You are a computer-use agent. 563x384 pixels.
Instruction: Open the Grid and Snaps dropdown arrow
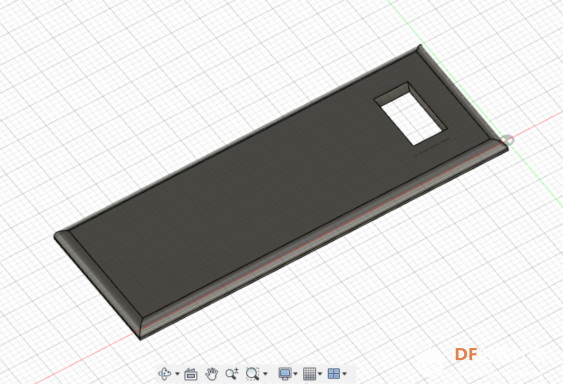tap(320, 374)
